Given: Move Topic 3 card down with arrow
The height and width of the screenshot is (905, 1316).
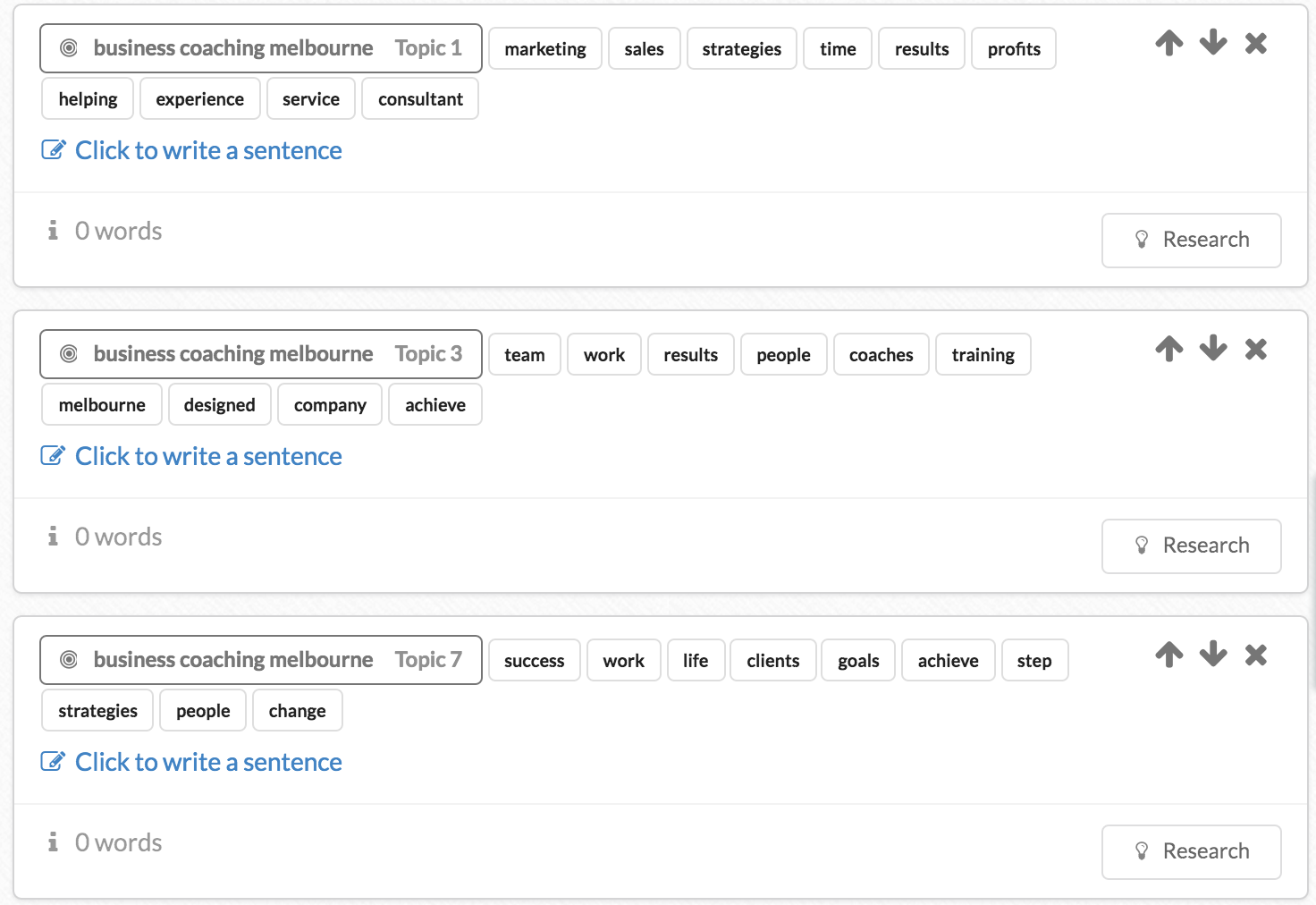Looking at the screenshot, I should pyautogui.click(x=1213, y=348).
